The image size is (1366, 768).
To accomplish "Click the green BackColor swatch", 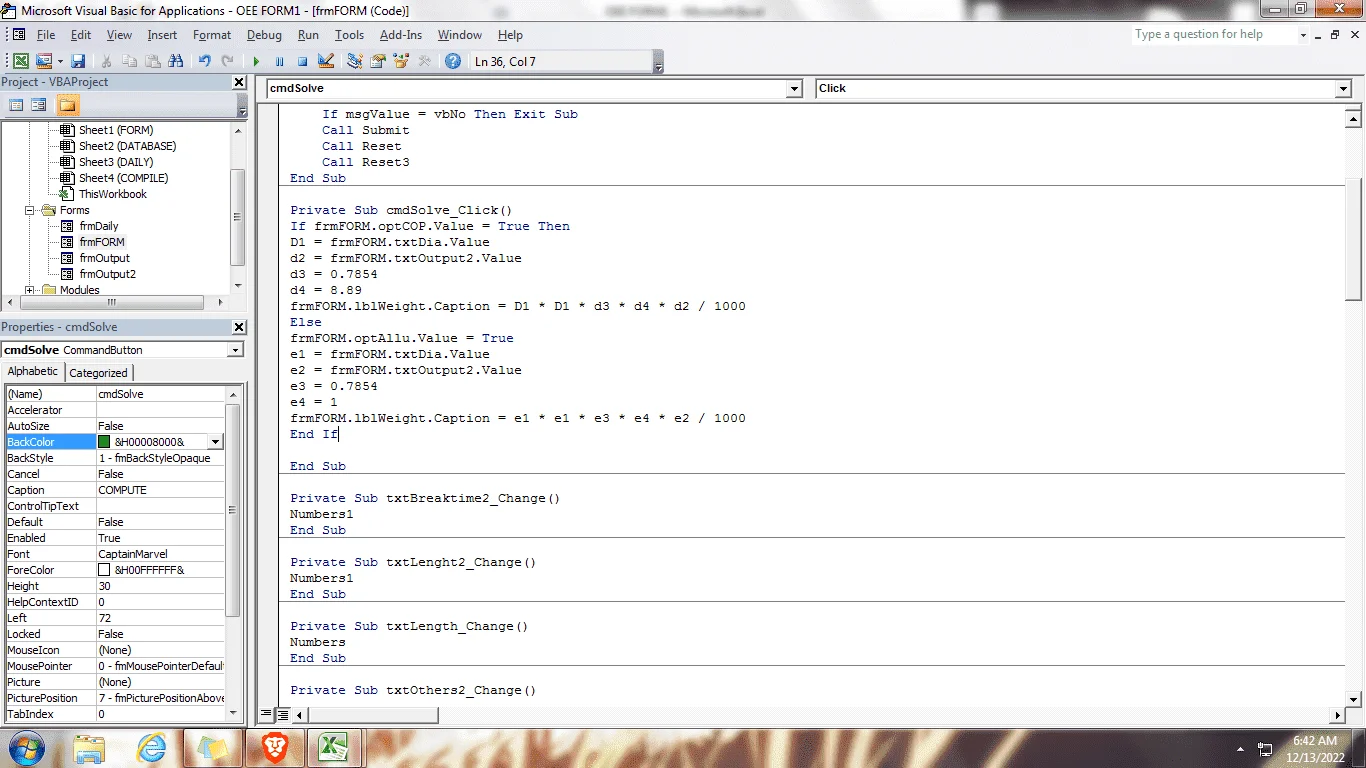I will tap(104, 442).
